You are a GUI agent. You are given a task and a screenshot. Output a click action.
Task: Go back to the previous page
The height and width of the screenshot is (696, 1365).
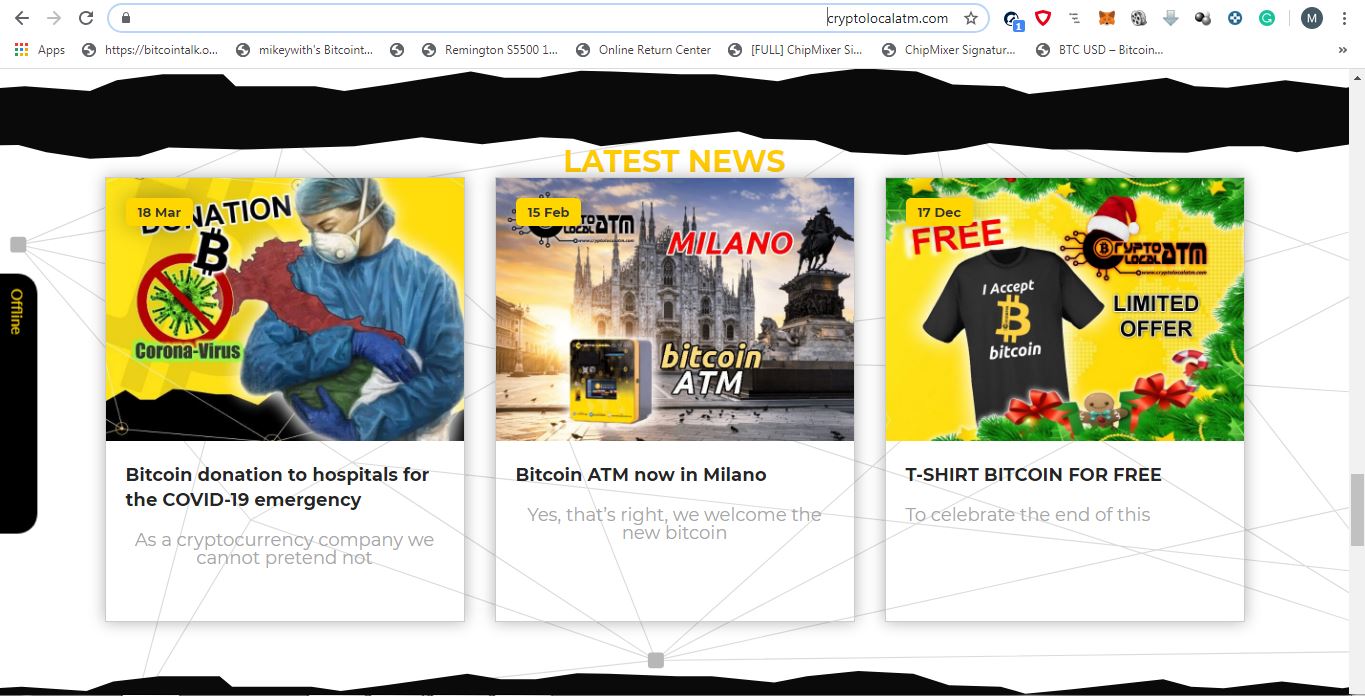click(22, 18)
